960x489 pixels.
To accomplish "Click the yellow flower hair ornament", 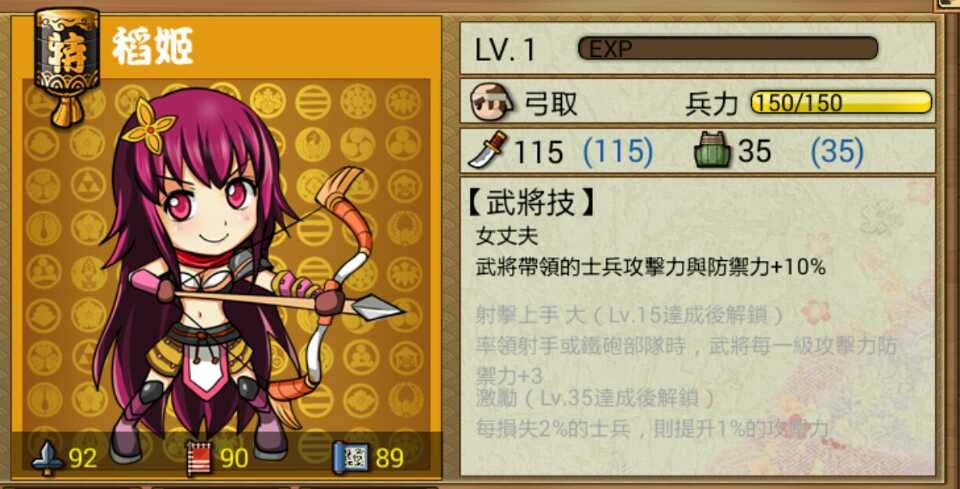I will pyautogui.click(x=148, y=126).
